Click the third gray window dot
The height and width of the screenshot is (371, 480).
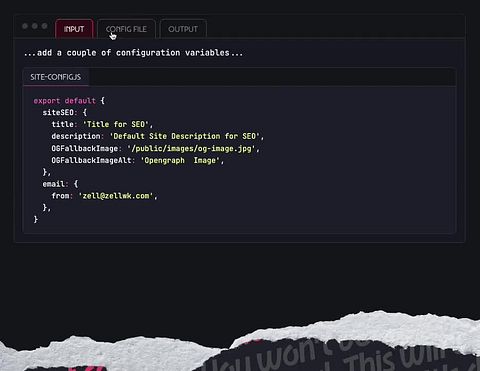point(44,26)
